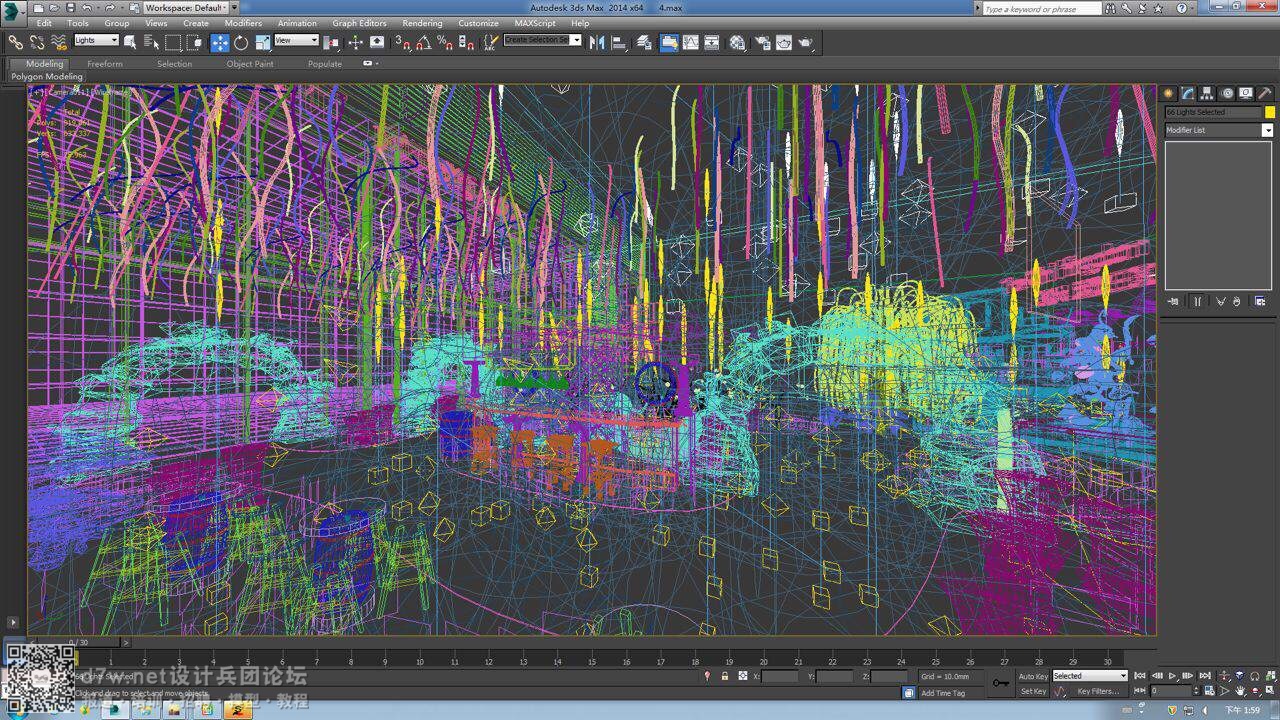
Task: Open the Render Setup dialog
Action: click(x=762, y=42)
